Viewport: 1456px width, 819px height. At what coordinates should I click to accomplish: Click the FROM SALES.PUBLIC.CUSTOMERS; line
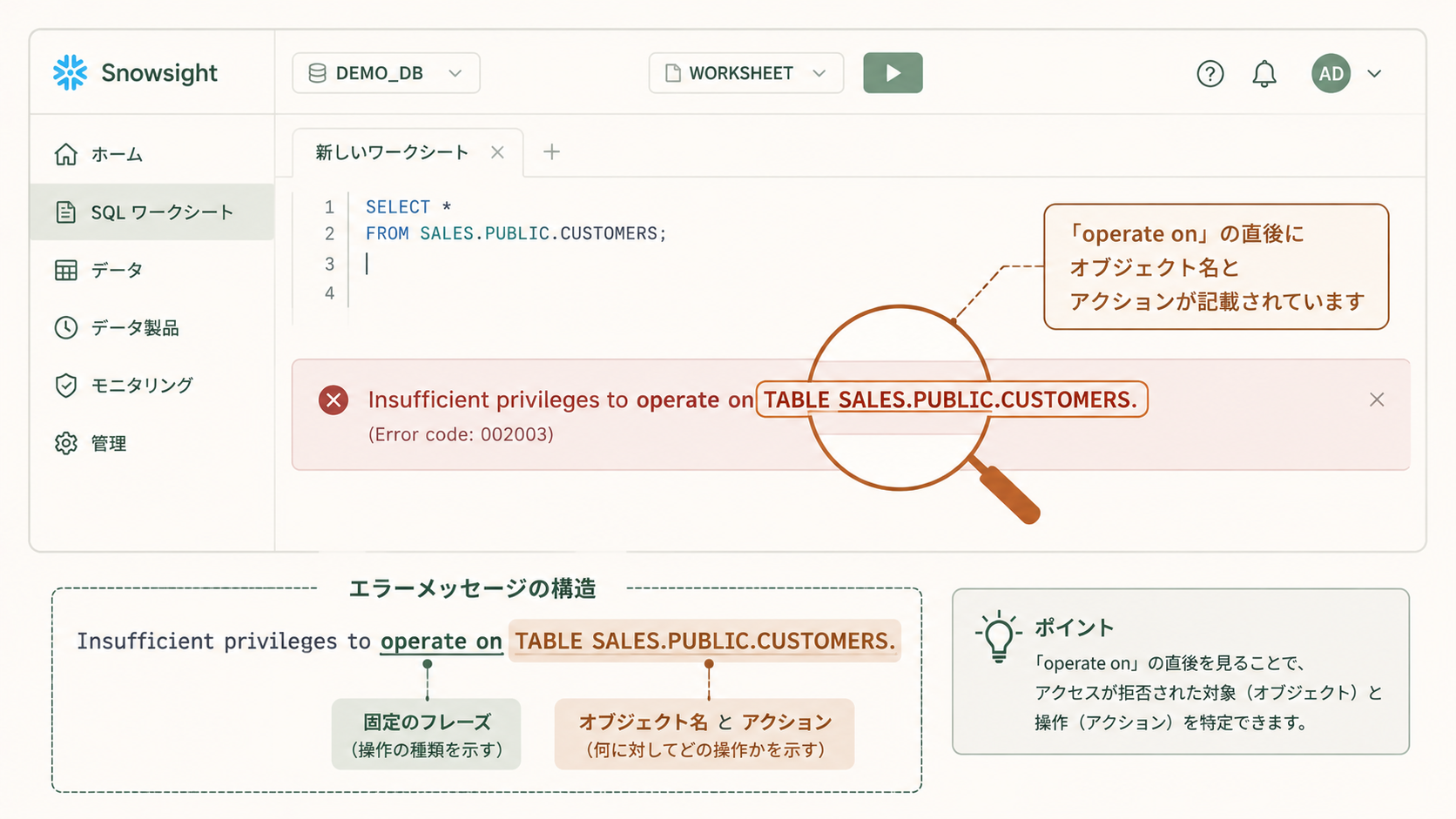click(516, 233)
